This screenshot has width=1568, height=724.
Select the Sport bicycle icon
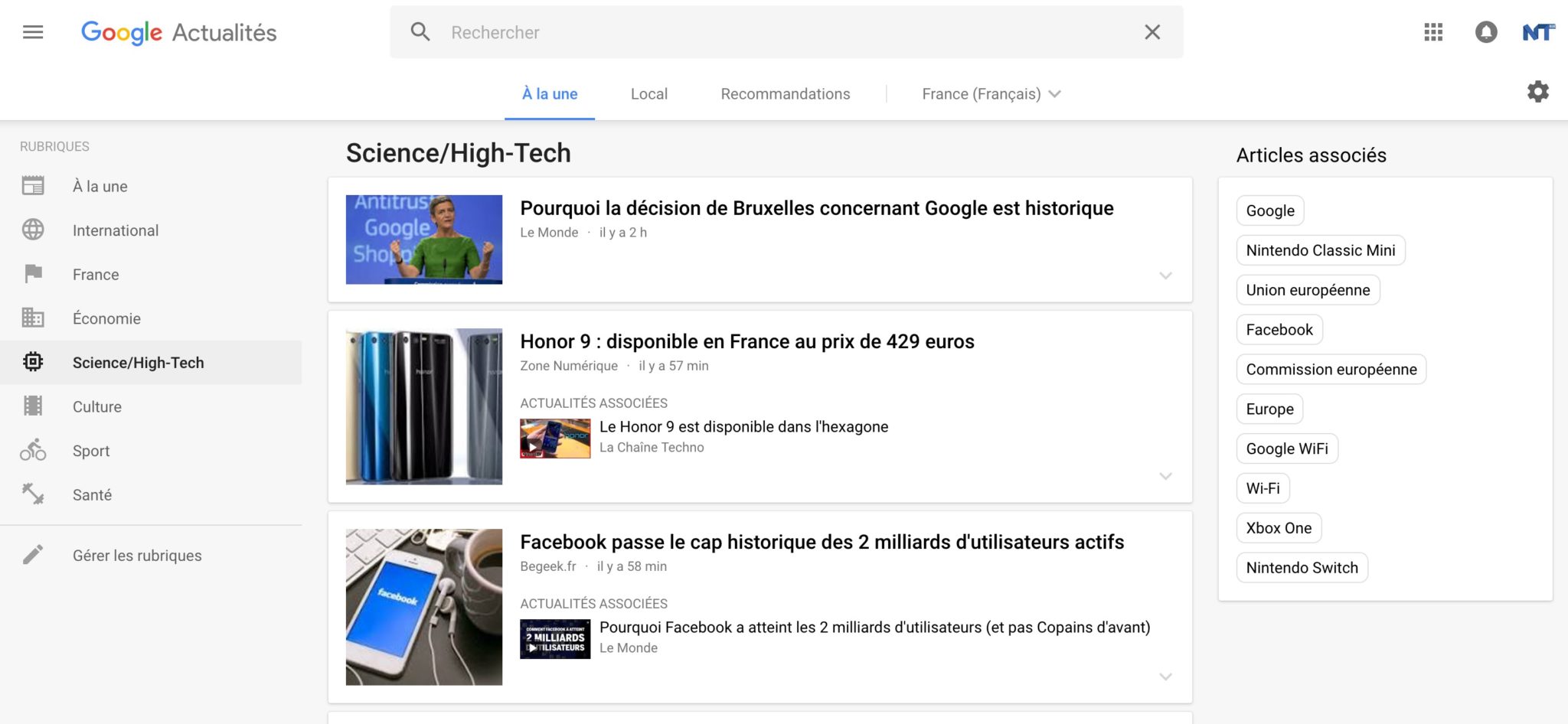[x=34, y=451]
